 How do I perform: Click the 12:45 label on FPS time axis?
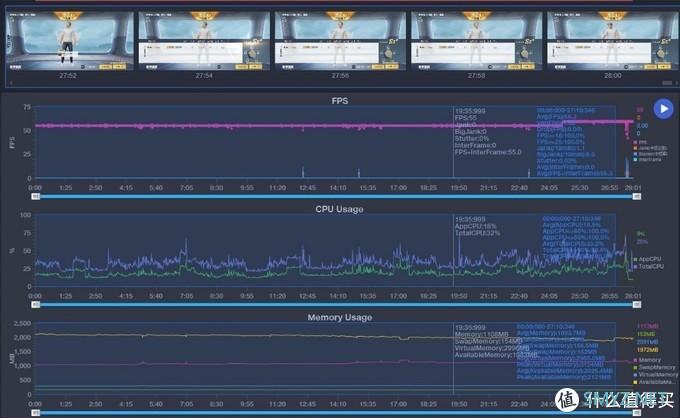click(307, 188)
